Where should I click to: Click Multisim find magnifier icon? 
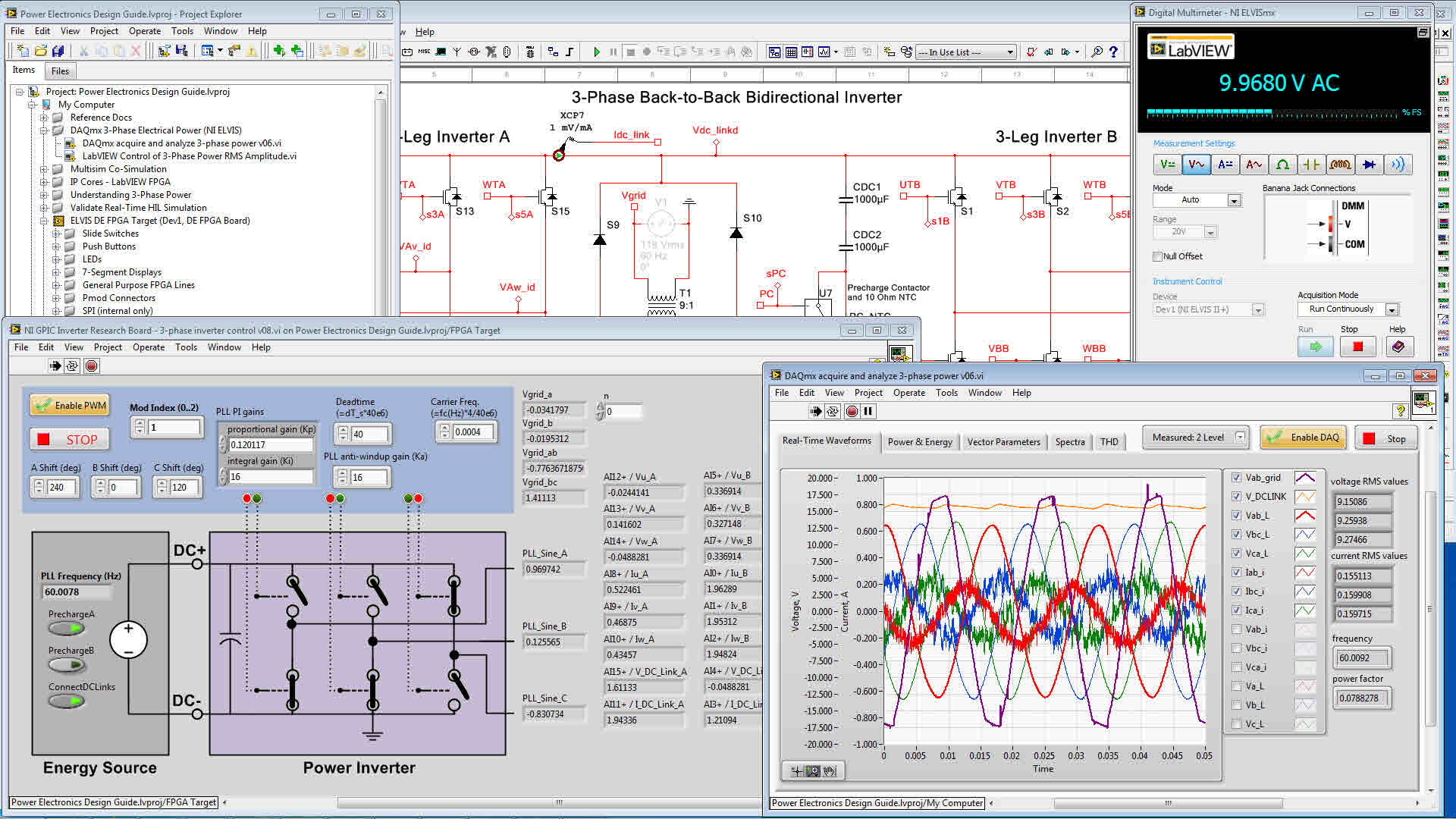1097,52
